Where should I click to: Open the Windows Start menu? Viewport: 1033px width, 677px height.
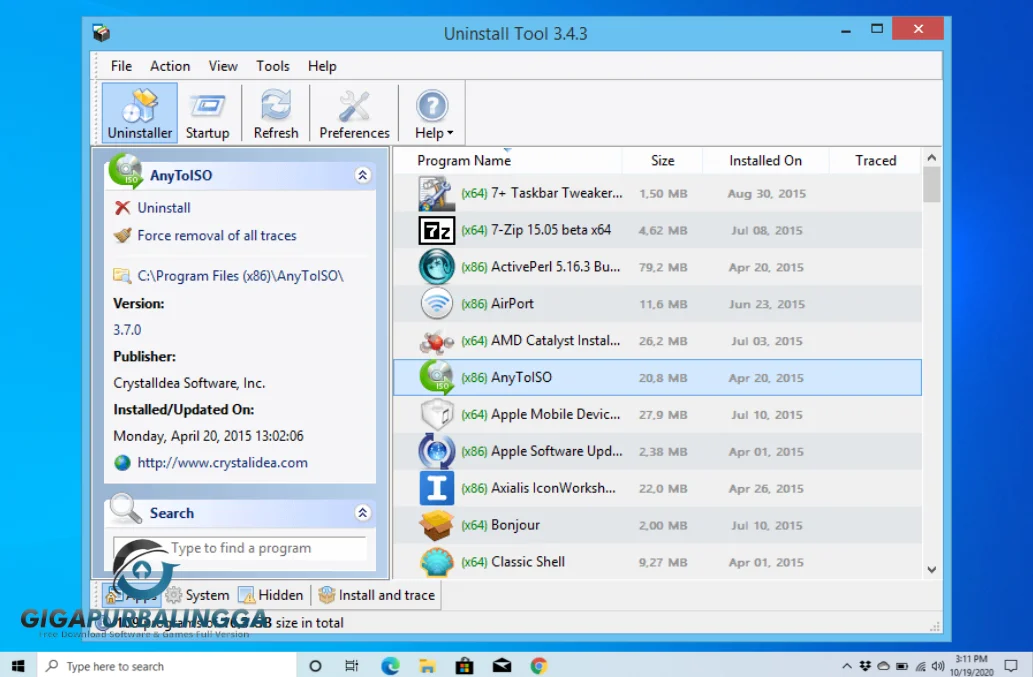point(18,666)
